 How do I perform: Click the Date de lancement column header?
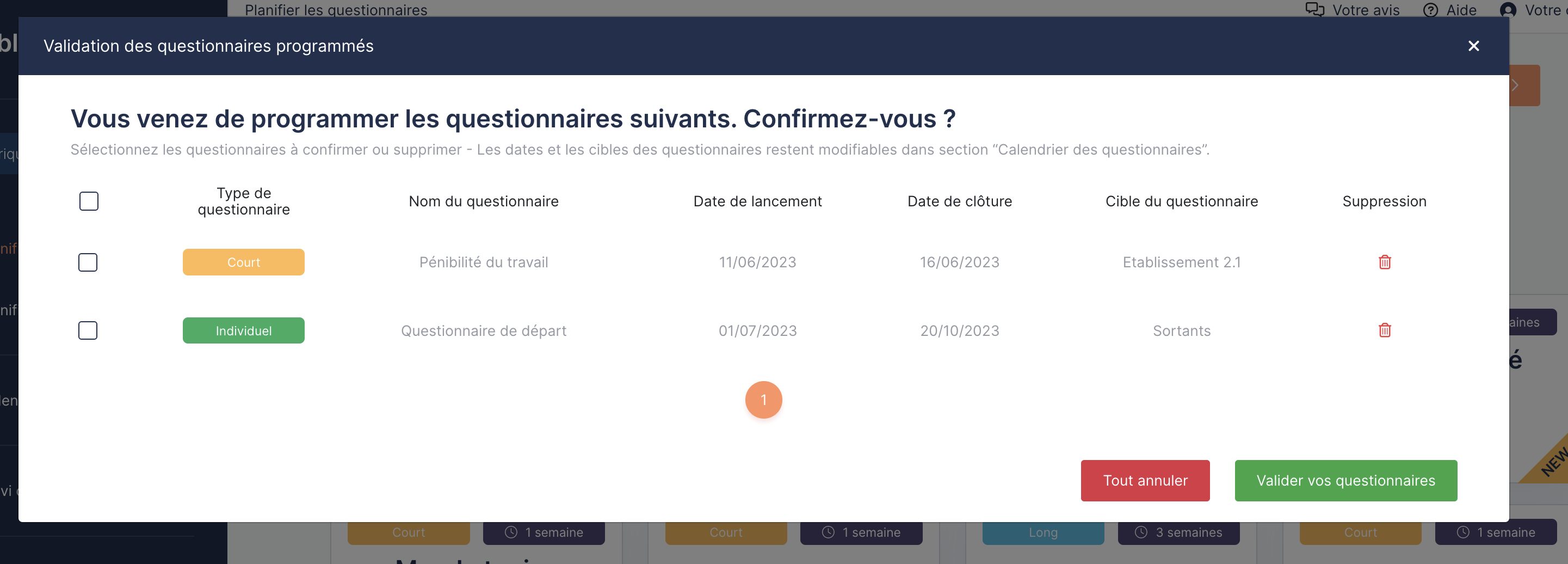(x=757, y=201)
